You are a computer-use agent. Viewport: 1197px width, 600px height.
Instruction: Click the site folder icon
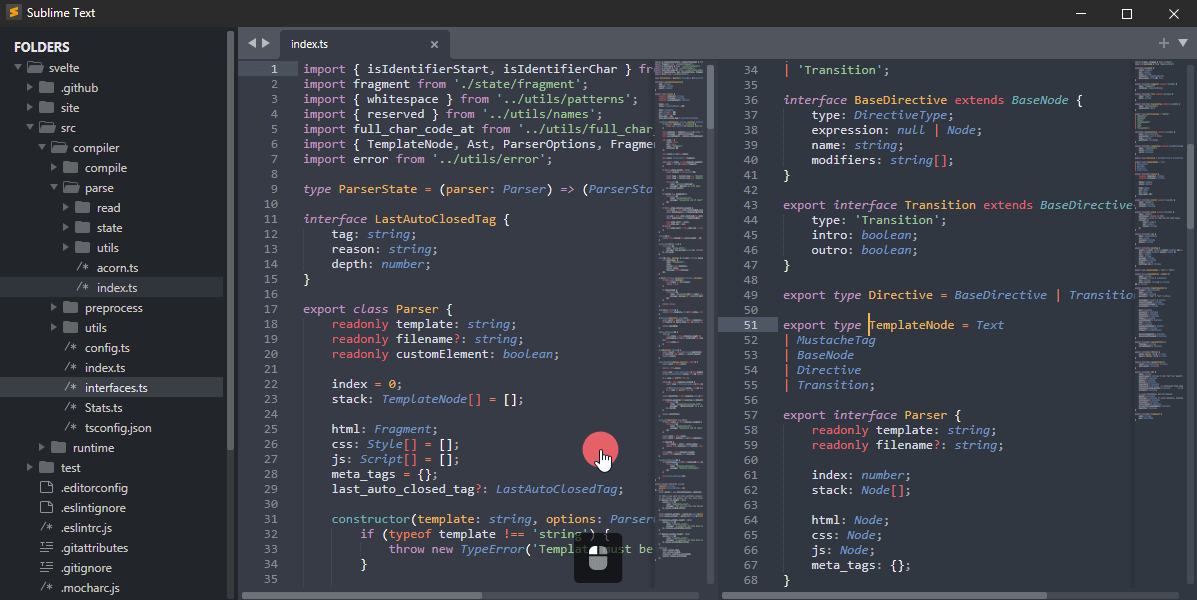47,108
